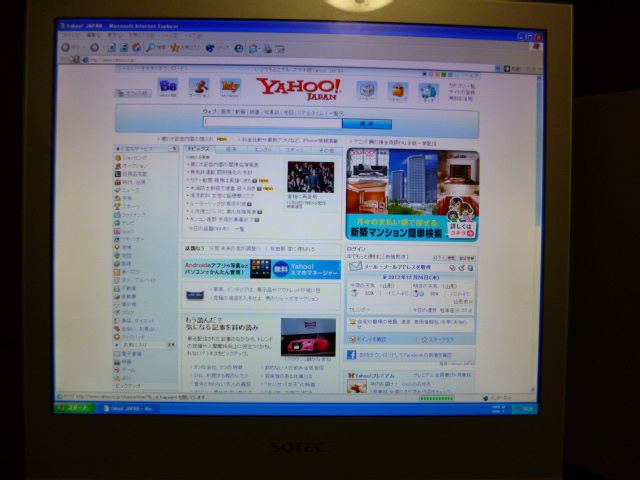Viewport: 640px width, 480px height.
Task: Open the first shopping item in services list
Action: (x=131, y=158)
